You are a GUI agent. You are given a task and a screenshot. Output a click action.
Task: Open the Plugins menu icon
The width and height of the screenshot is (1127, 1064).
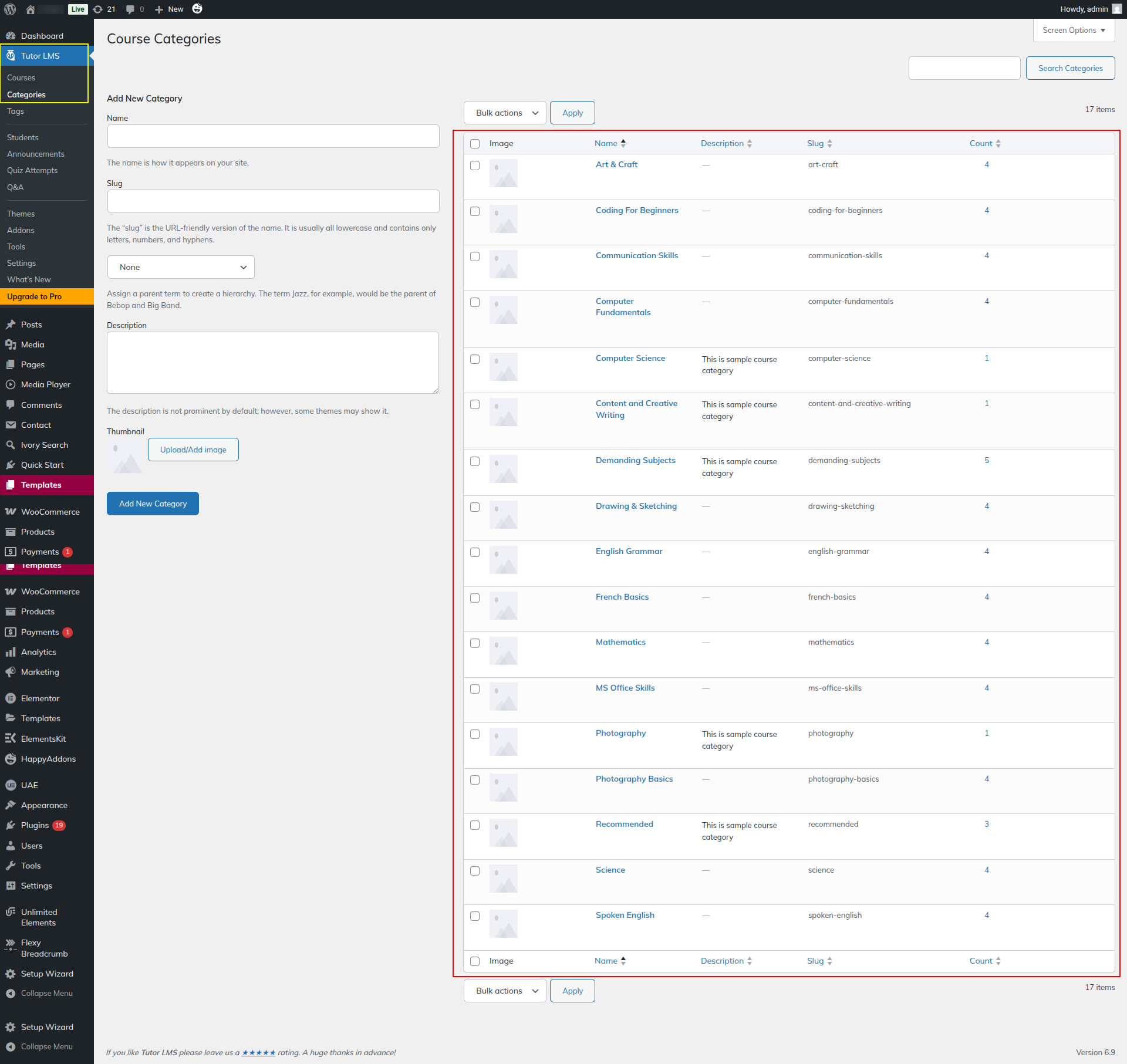11,825
